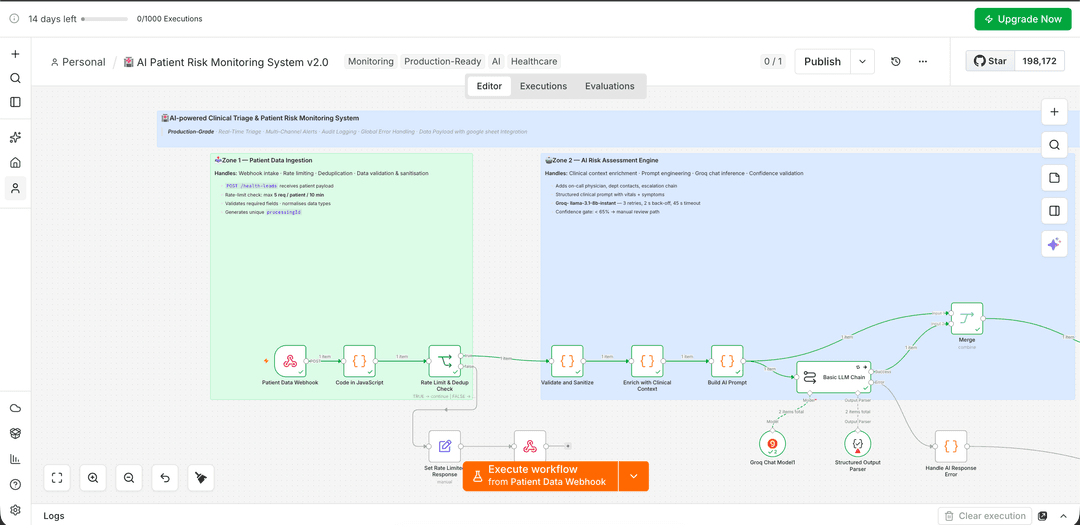Select the Build AI Prompt node
Viewport: 1080px width, 525px height.
point(727,361)
